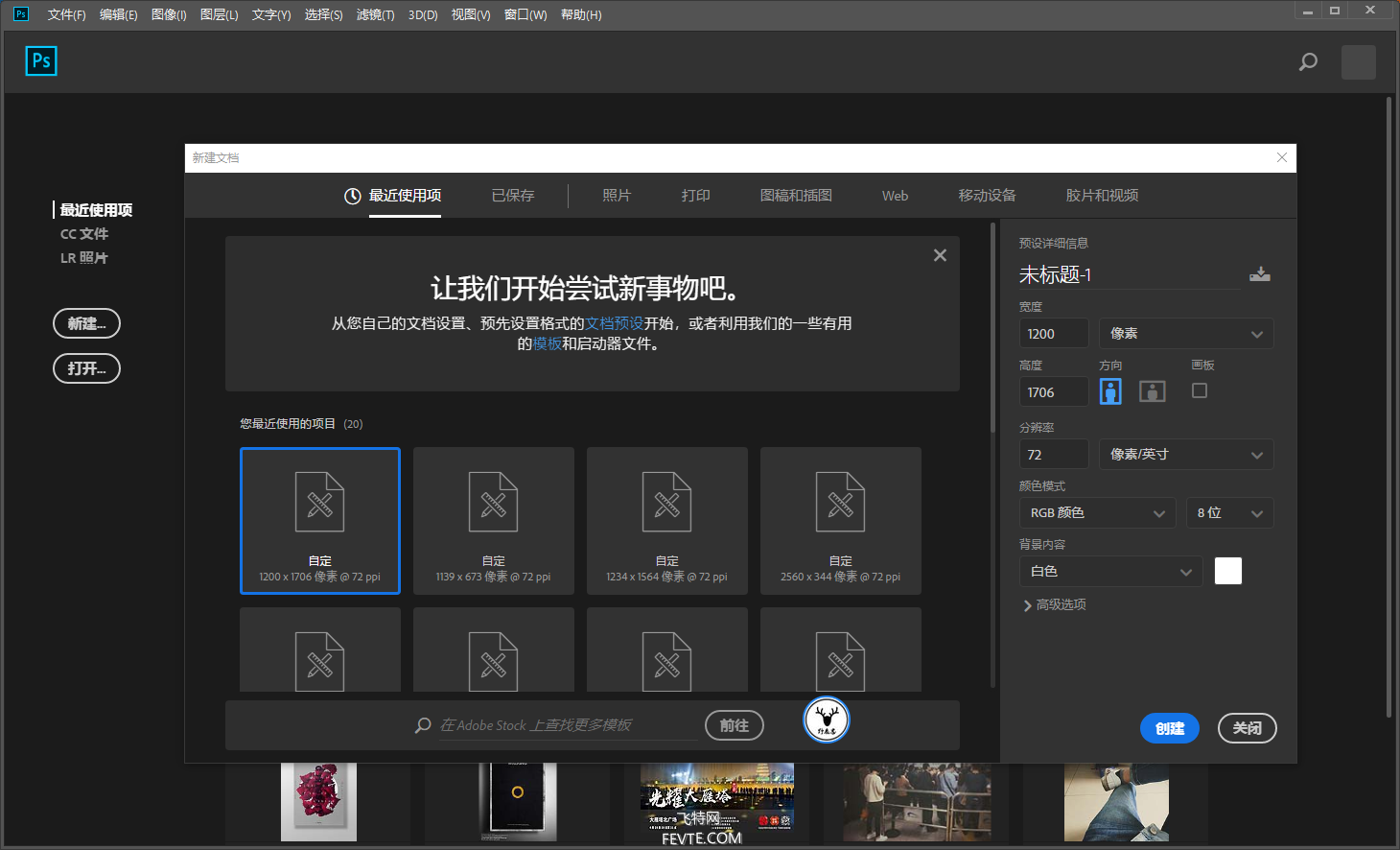Click the save preset icon beside document name
Screen dimensions: 1400x850
(x=1260, y=274)
